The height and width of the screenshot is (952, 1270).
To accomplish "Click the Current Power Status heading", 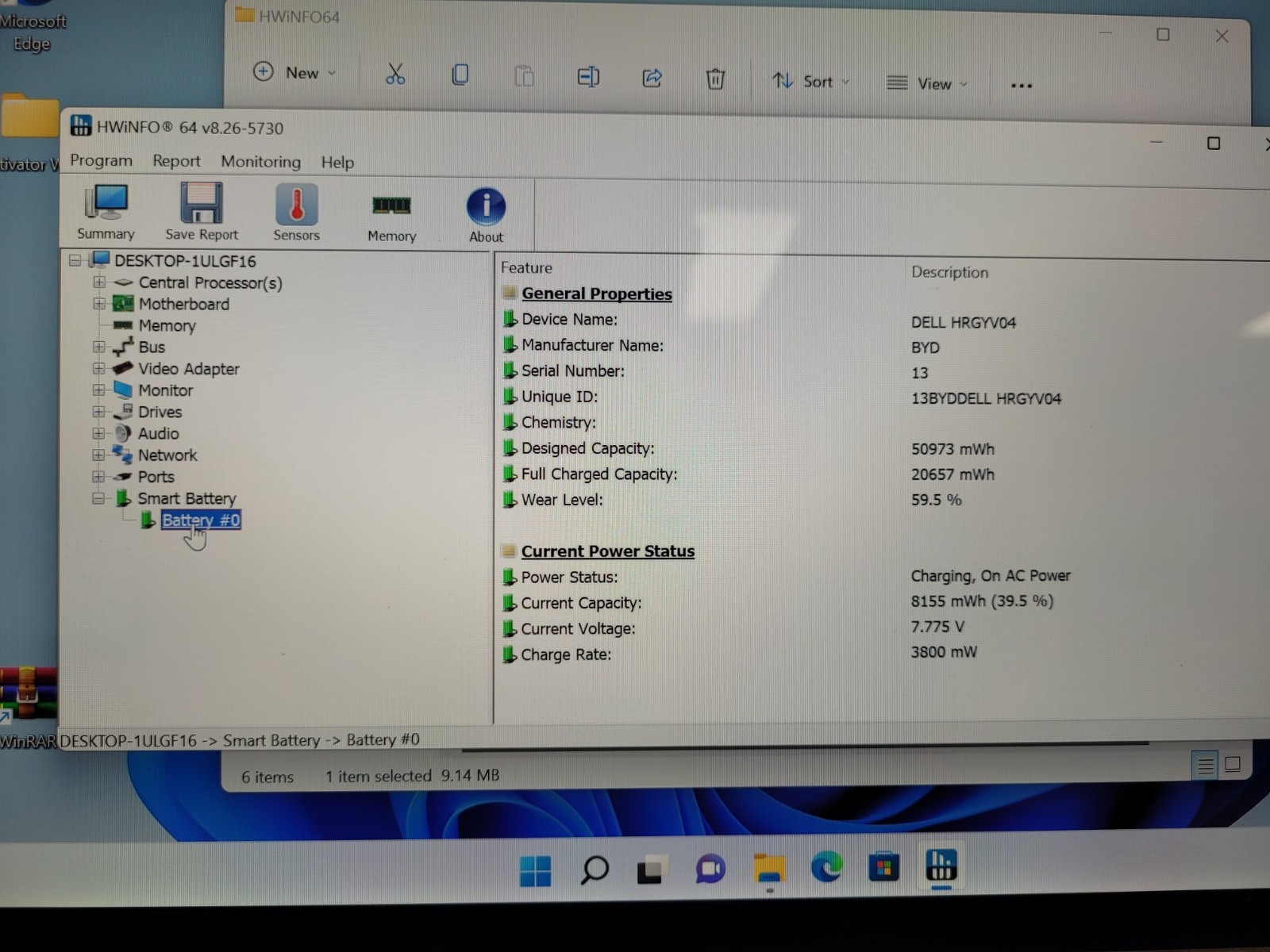I will [607, 551].
